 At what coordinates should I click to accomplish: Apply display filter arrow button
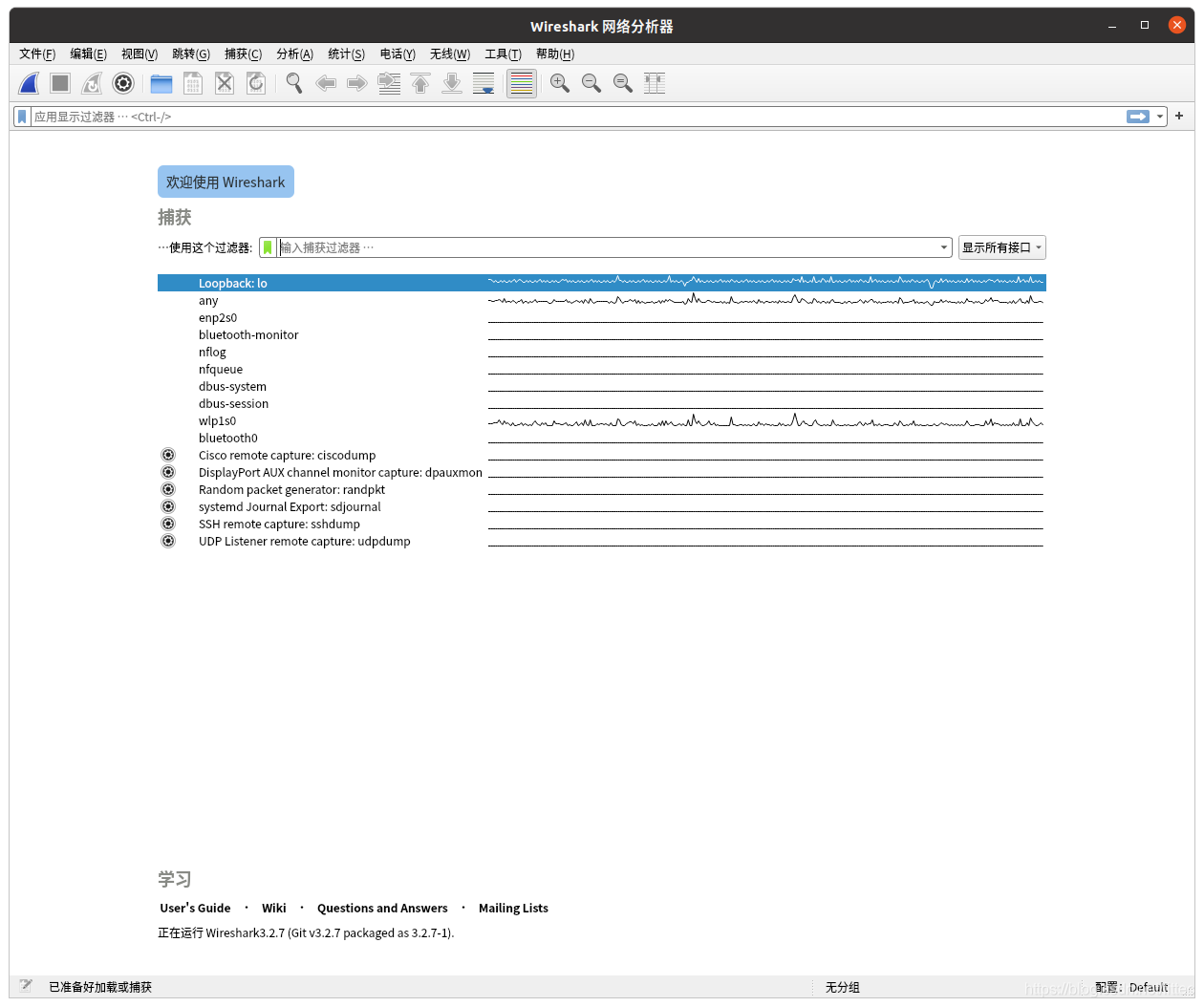click(x=1138, y=117)
